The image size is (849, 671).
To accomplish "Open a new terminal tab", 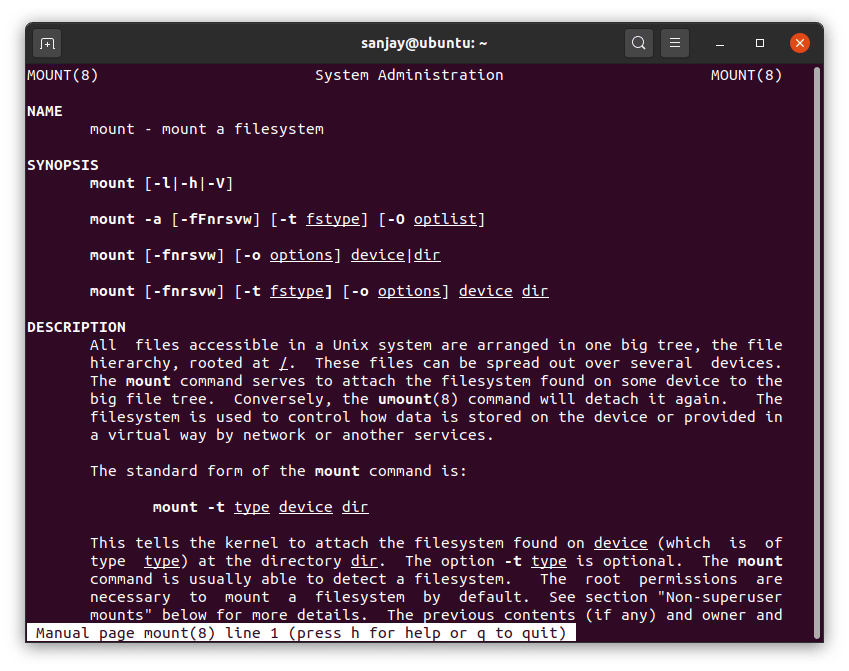I will (x=47, y=43).
